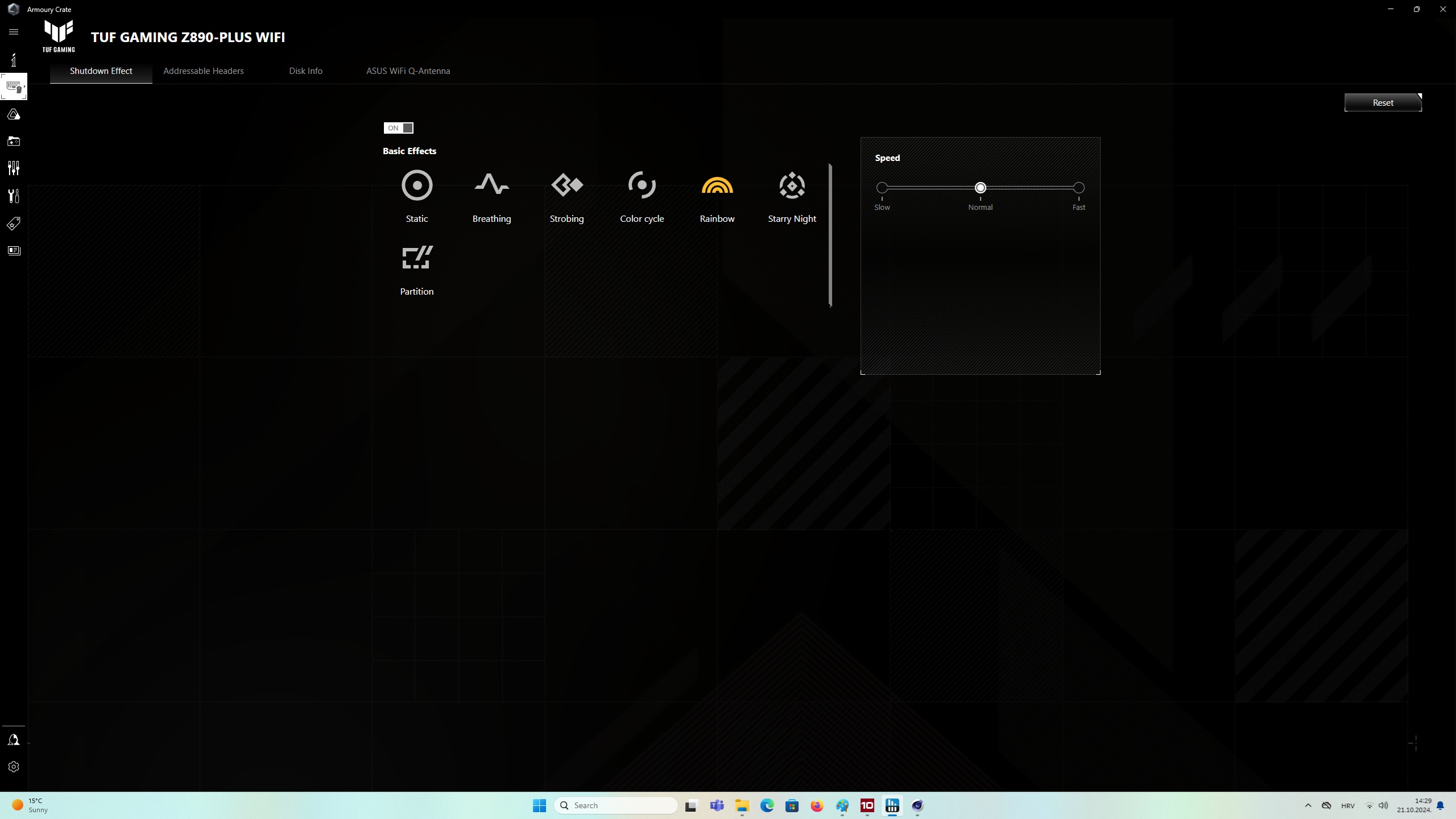Click the HRV language indicator
The height and width of the screenshot is (819, 1456).
pos(1348,806)
